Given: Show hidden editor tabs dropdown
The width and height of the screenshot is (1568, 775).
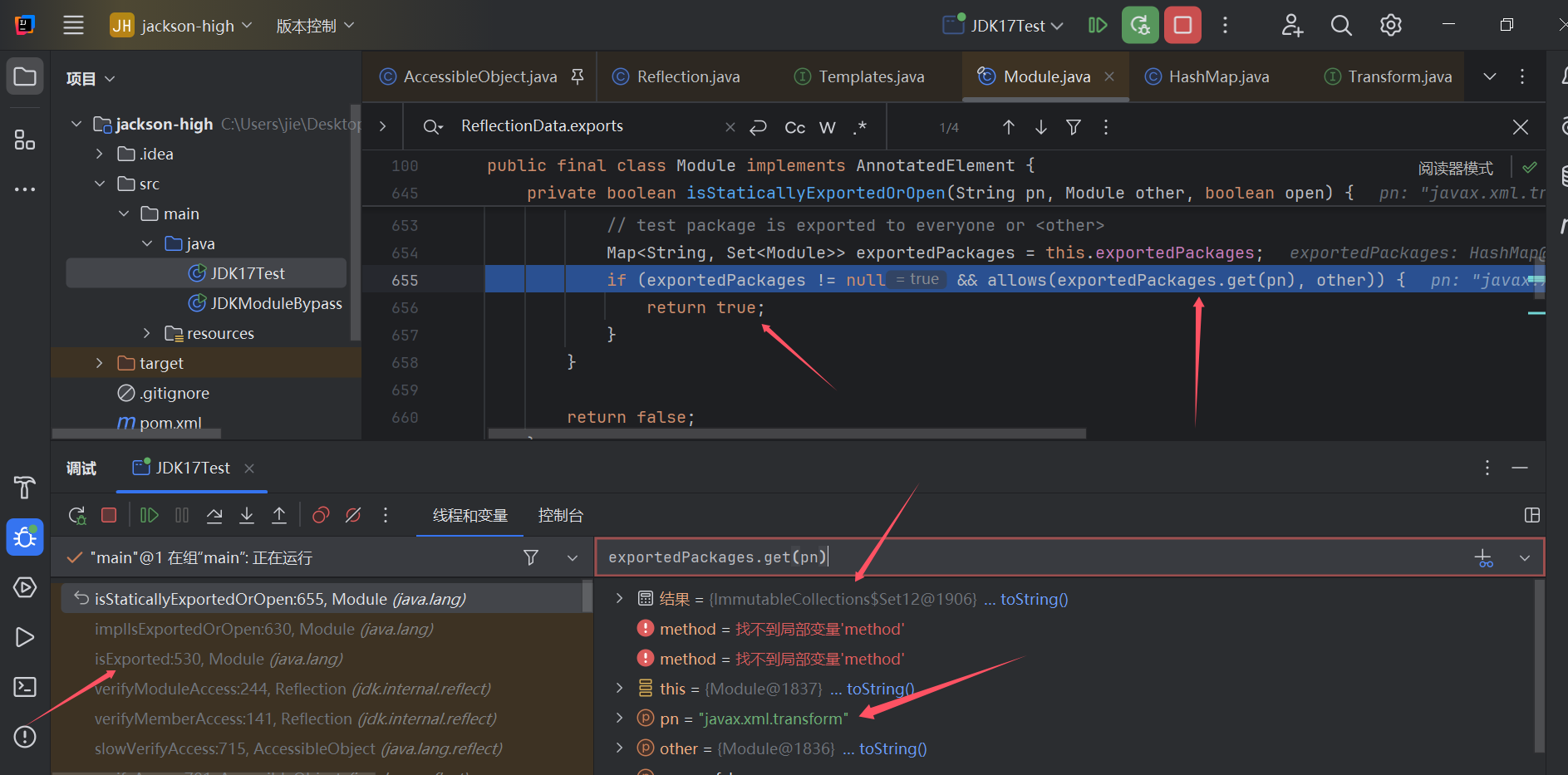Looking at the screenshot, I should tap(1490, 76).
